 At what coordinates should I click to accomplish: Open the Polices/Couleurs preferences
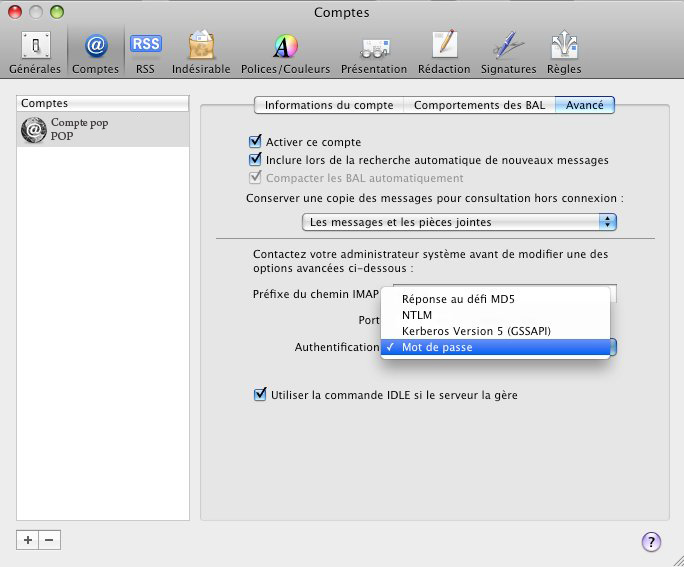point(286,52)
